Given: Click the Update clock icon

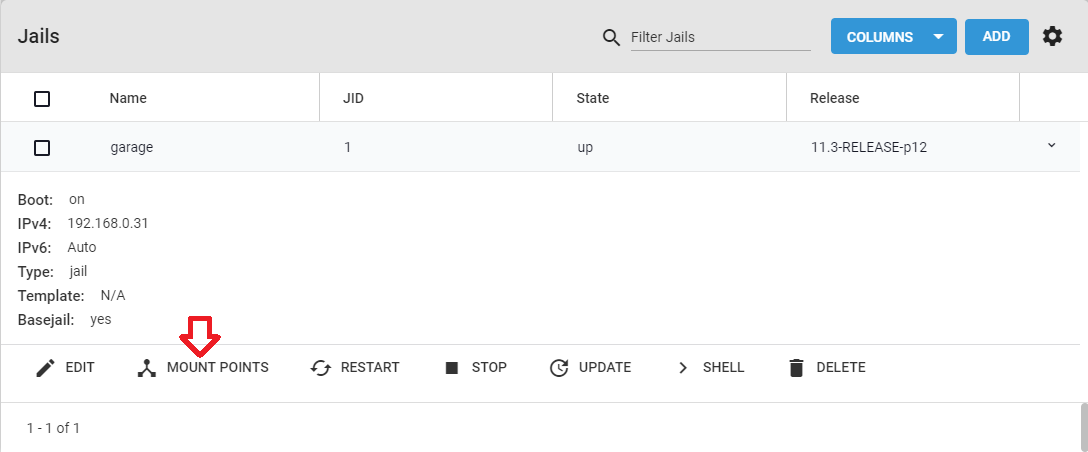Looking at the screenshot, I should tap(559, 368).
